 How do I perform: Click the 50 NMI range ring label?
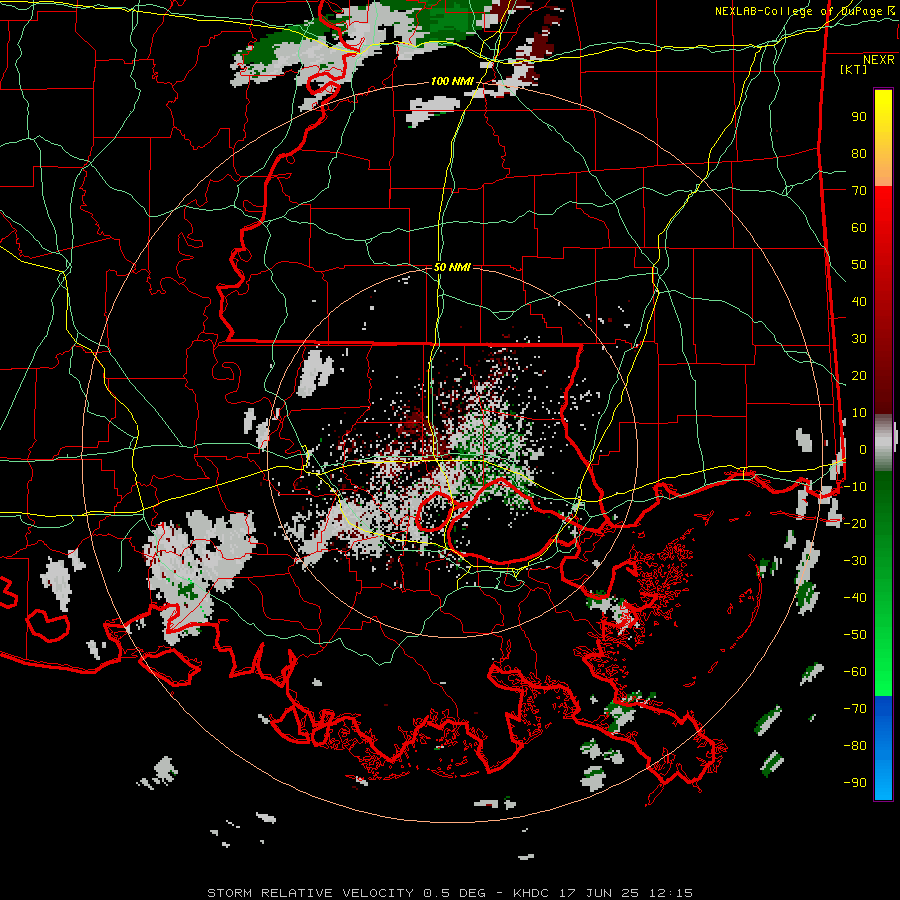point(452,267)
